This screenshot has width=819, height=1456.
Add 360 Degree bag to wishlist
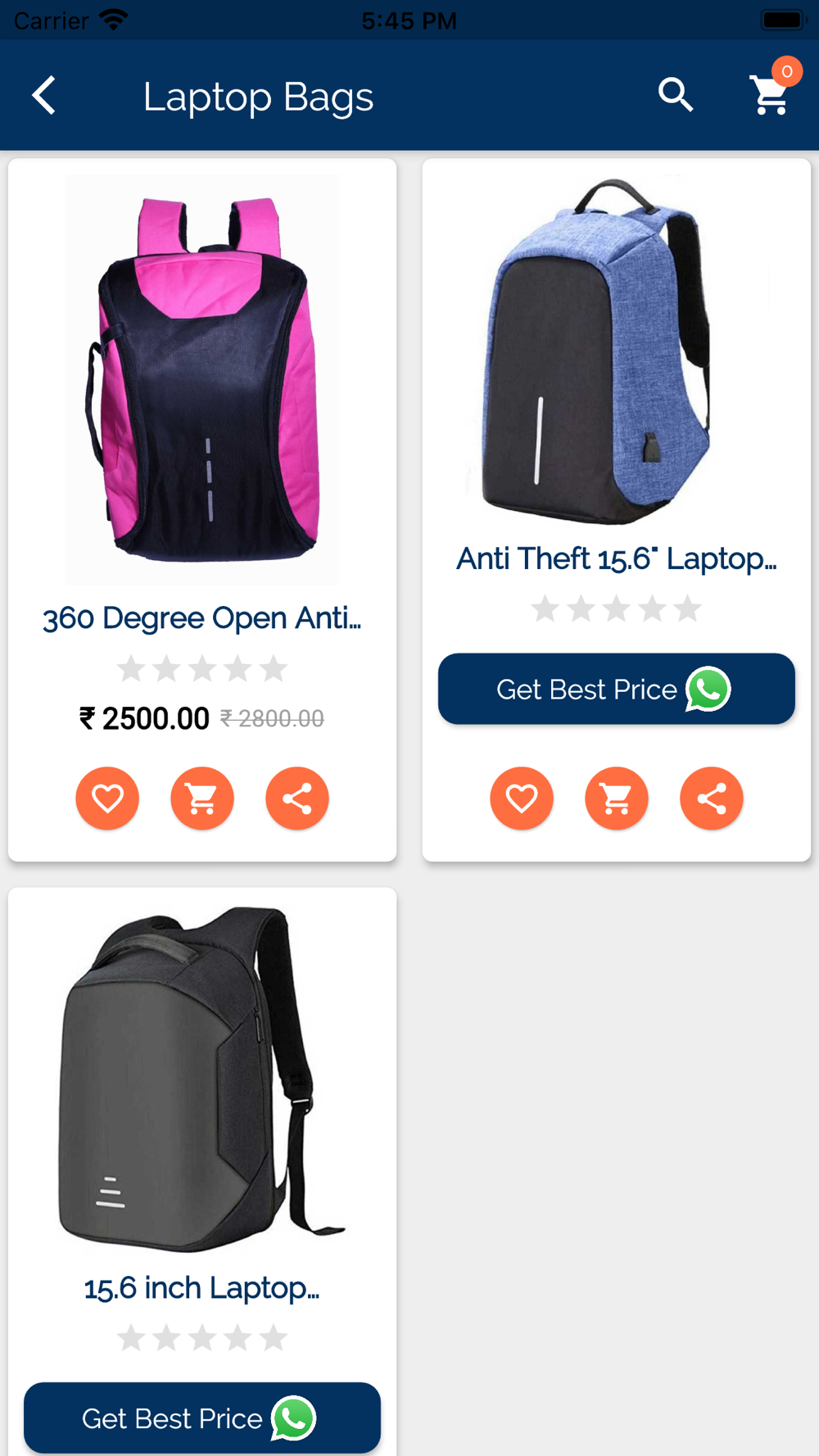coord(107,798)
